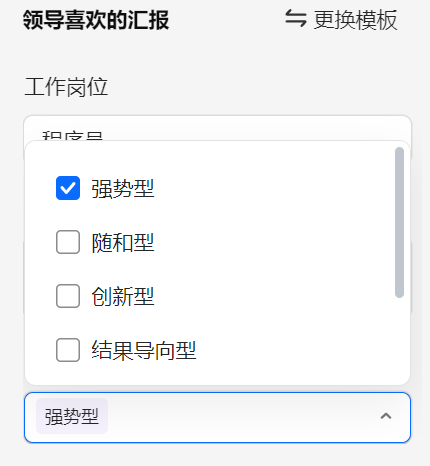Screen dimensions: 430x466
Task: Click the 强势型 option label in list
Action: pyautogui.click(x=123, y=188)
